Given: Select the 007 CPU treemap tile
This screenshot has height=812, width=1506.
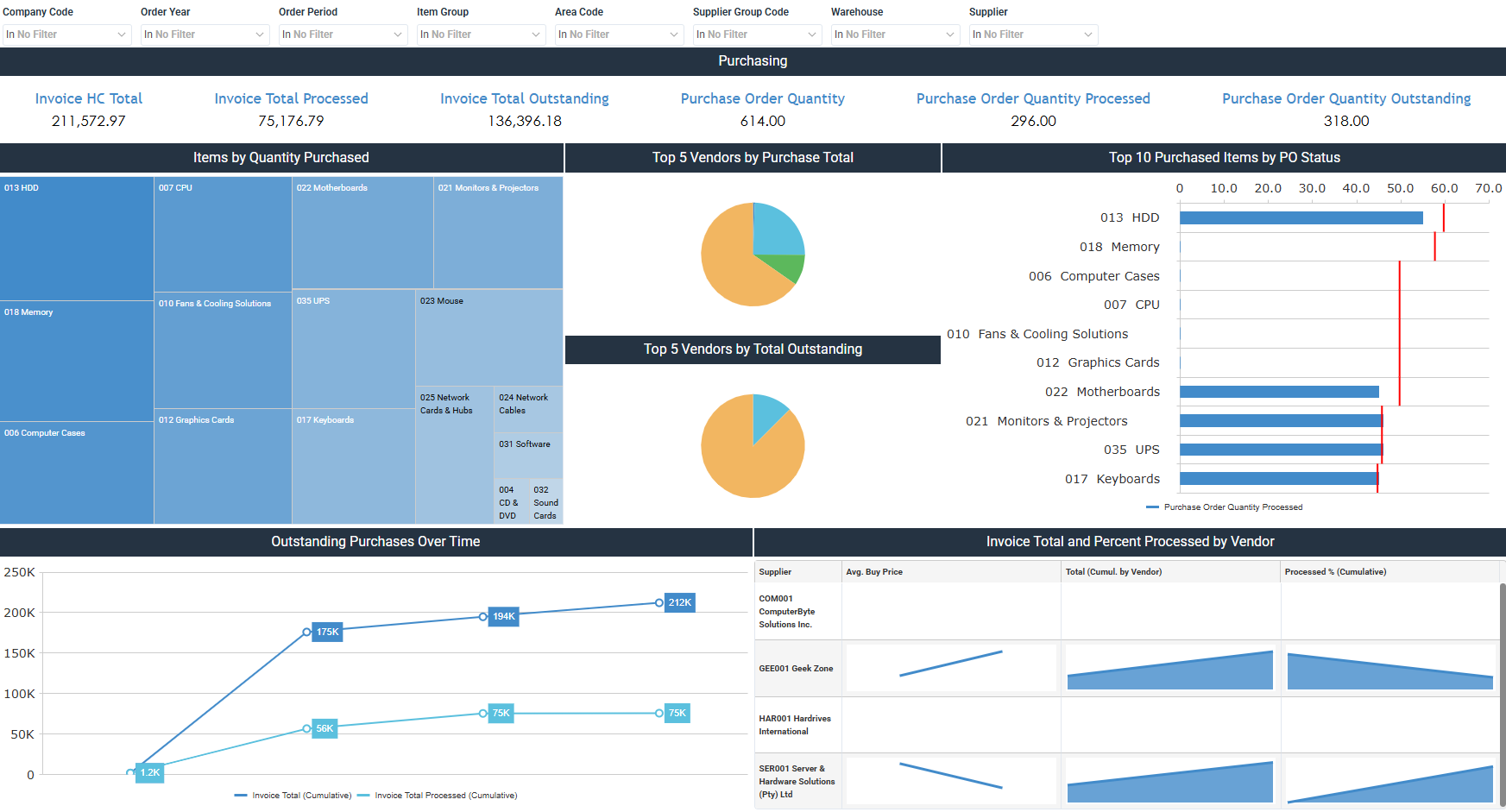Looking at the screenshot, I should pos(223,235).
